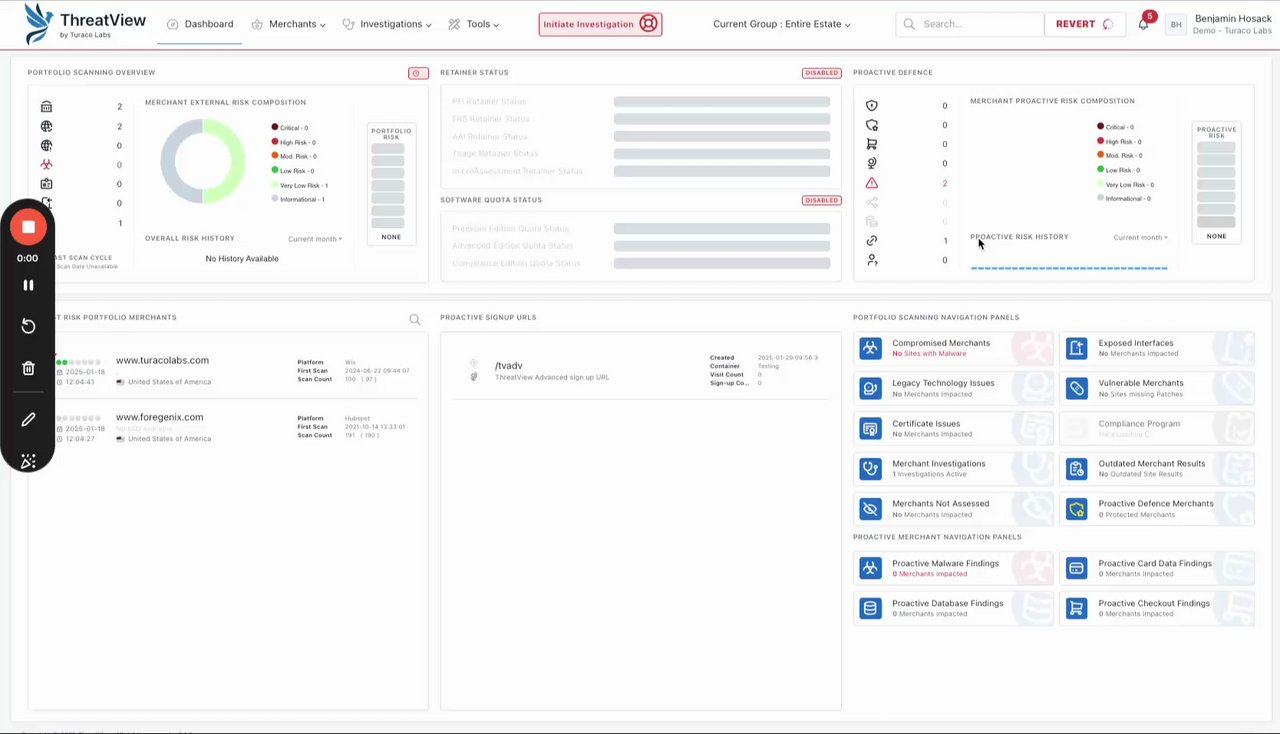Viewport: 1280px width, 734px height.
Task: Expand the Merchants menu
Action: (x=289, y=24)
